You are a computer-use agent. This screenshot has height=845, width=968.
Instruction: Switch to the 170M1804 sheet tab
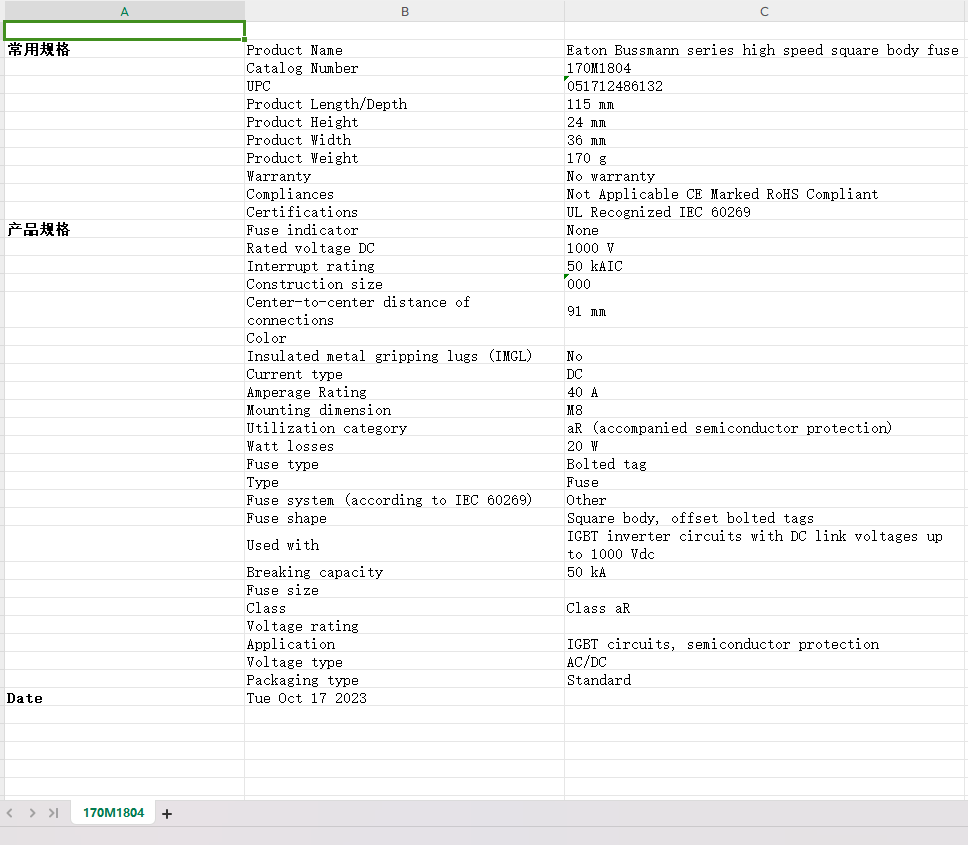pyautogui.click(x=113, y=813)
